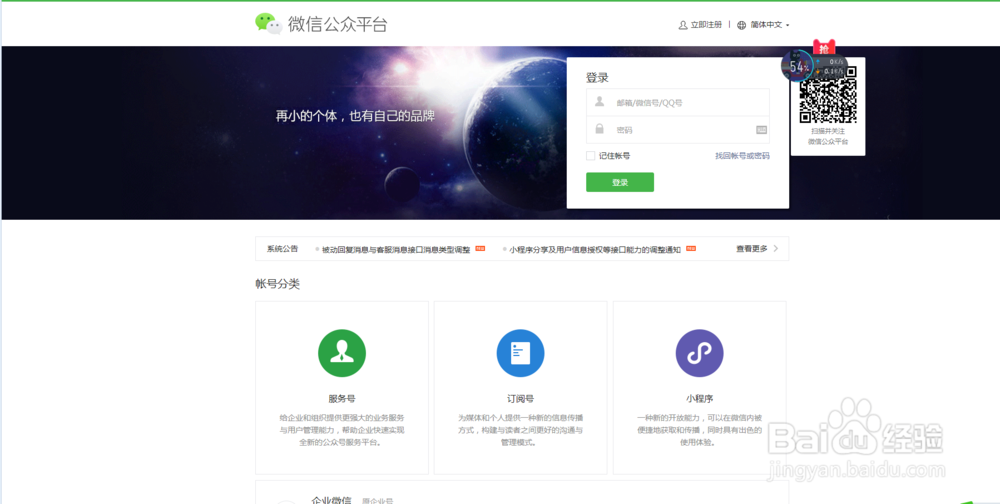Open announcement 小程序分享及用户信息授权等接口能力的调整通知
Screen dimensions: 1000x504
click(595, 249)
